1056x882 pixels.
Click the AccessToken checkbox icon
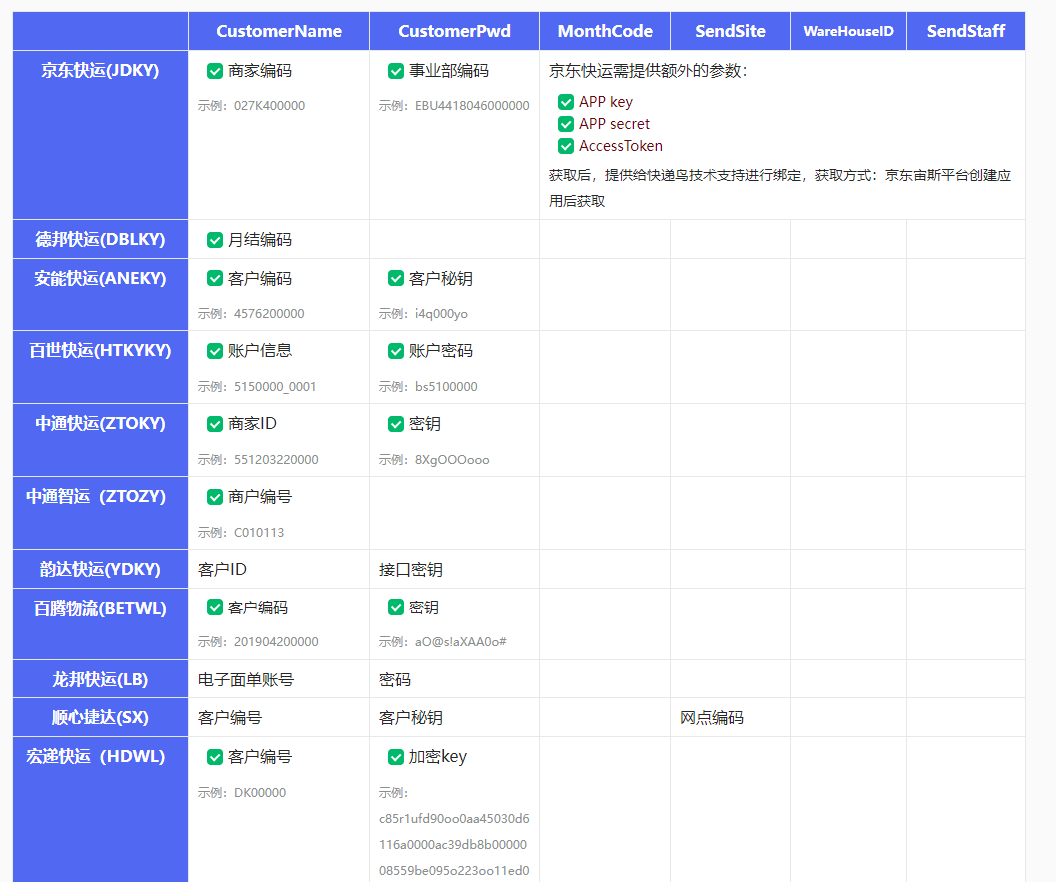pyautogui.click(x=566, y=146)
